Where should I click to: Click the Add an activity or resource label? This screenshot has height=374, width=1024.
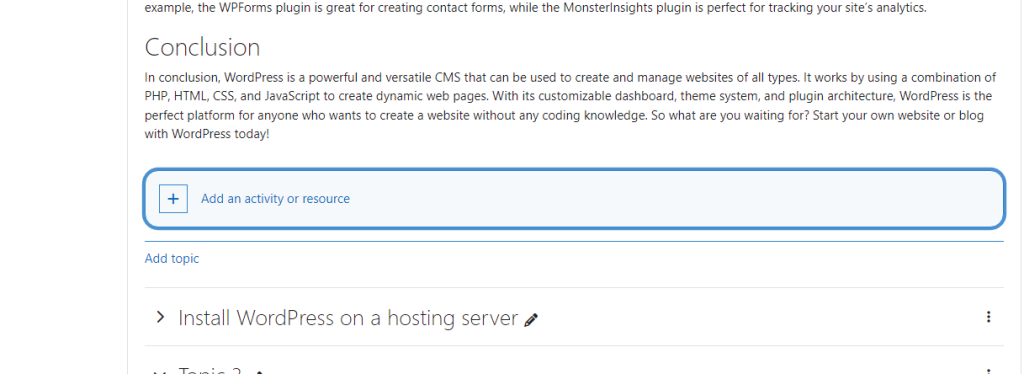(275, 198)
